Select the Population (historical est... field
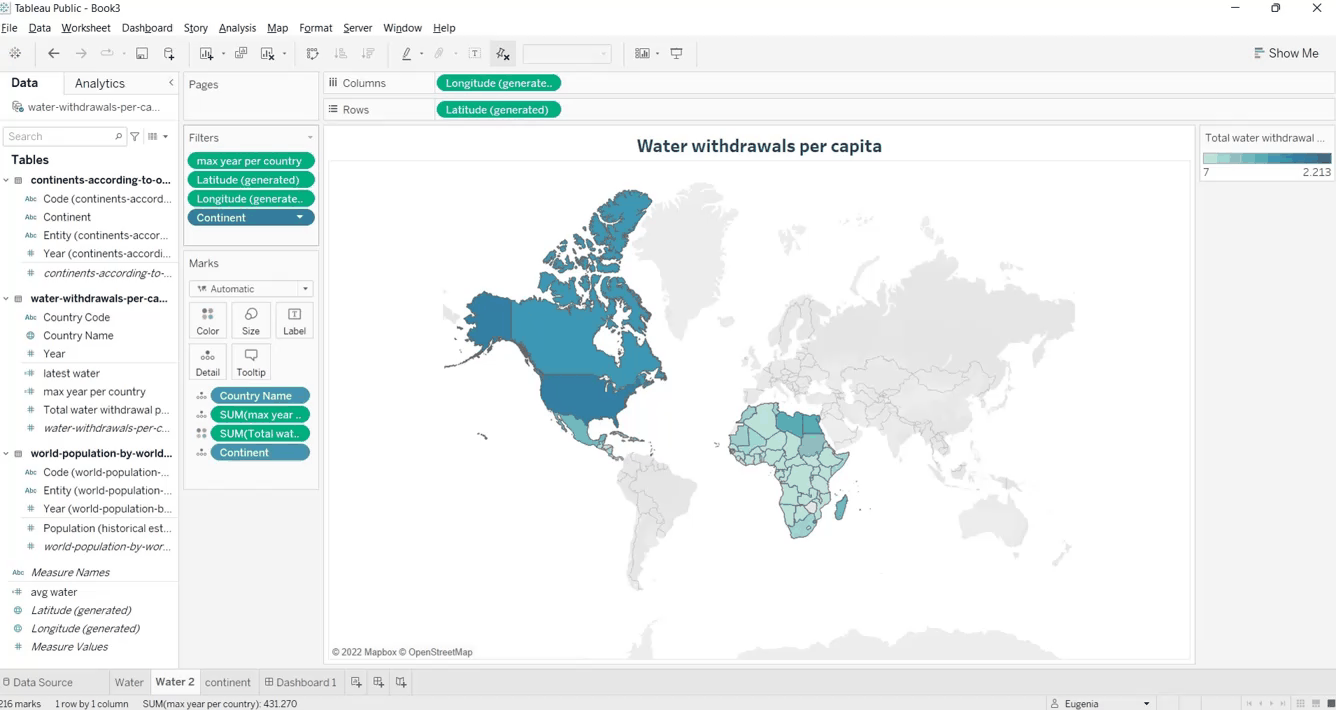The image size is (1336, 710). tap(107, 528)
